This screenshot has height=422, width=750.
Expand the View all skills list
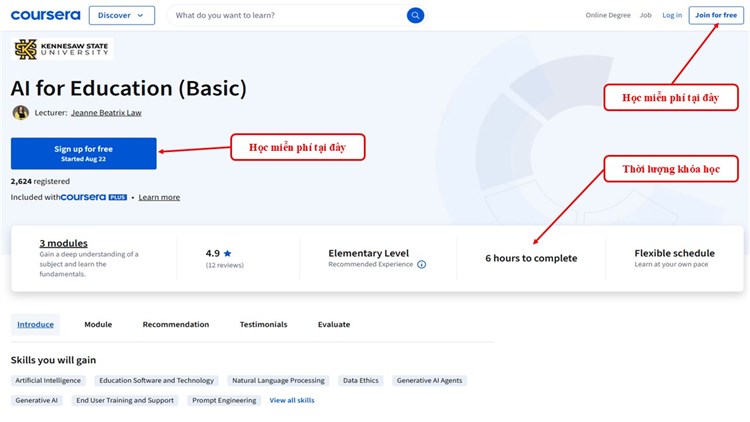(x=292, y=400)
